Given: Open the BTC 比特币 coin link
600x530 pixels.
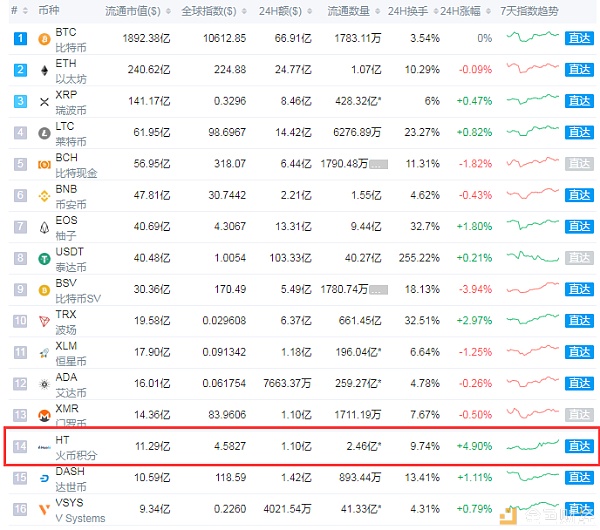Looking at the screenshot, I should (71, 39).
